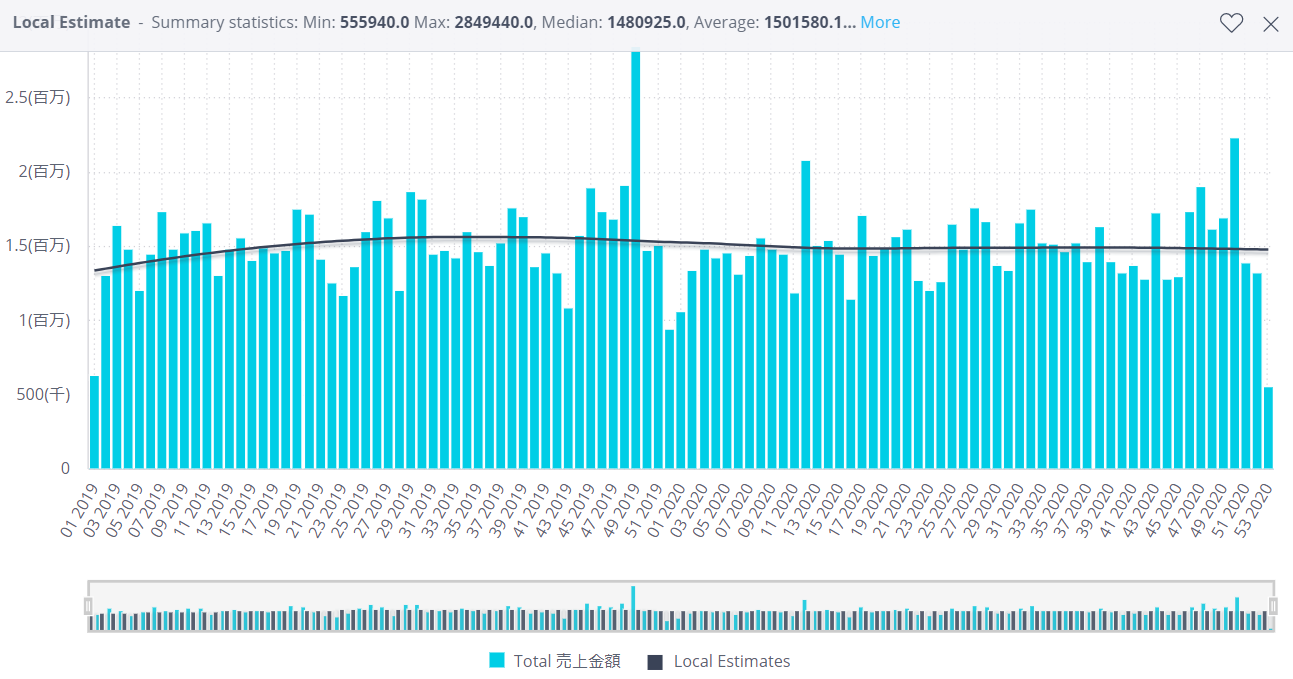Click the Max 2849440.0 statistic value

click(494, 22)
